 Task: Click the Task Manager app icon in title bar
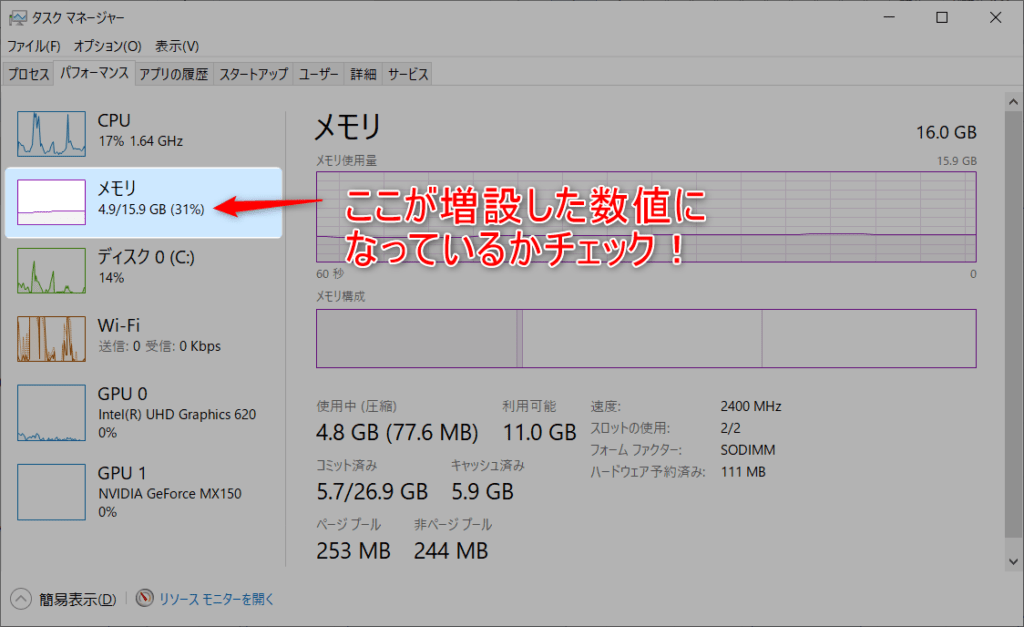(18, 18)
